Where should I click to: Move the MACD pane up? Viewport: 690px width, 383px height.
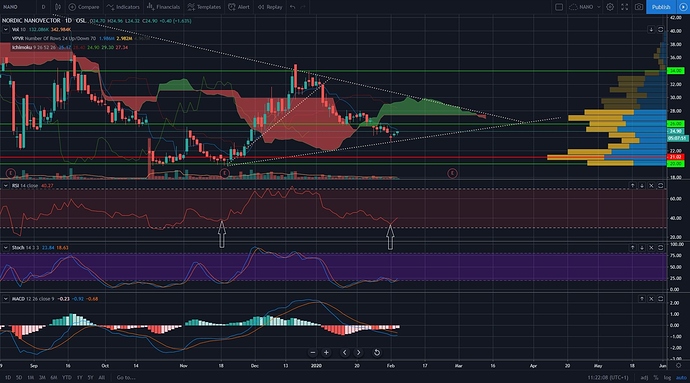[x=642, y=299]
